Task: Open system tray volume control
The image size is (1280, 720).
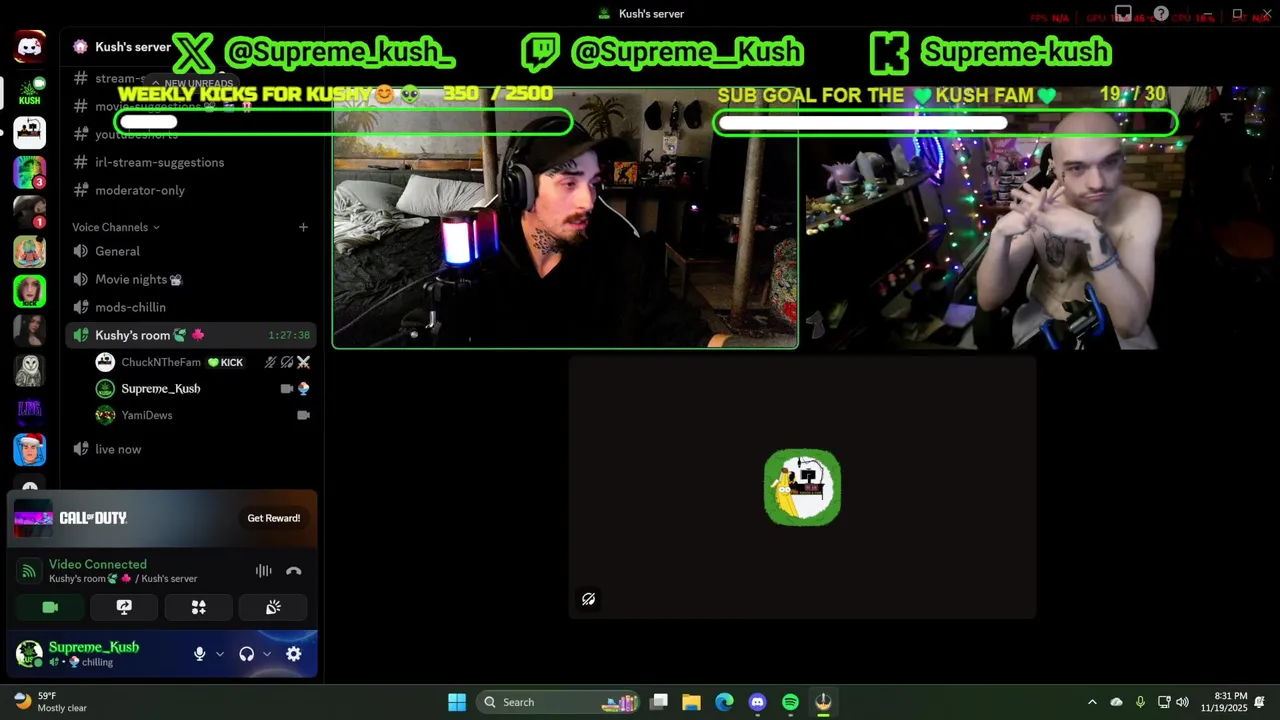Action: (1183, 702)
